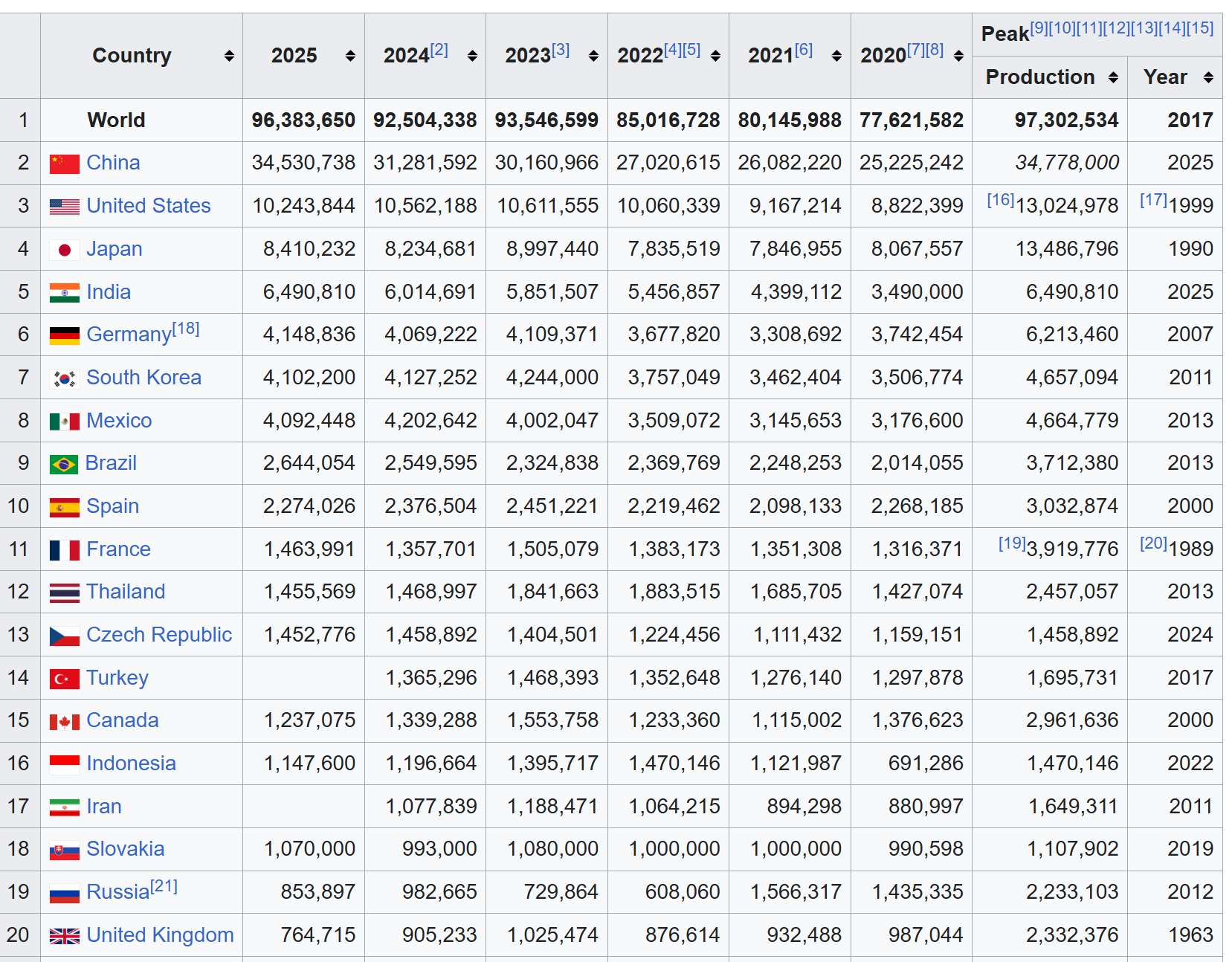Screen dimensions: 1232x962
Task: Open the Germany country link
Action: pos(129,335)
